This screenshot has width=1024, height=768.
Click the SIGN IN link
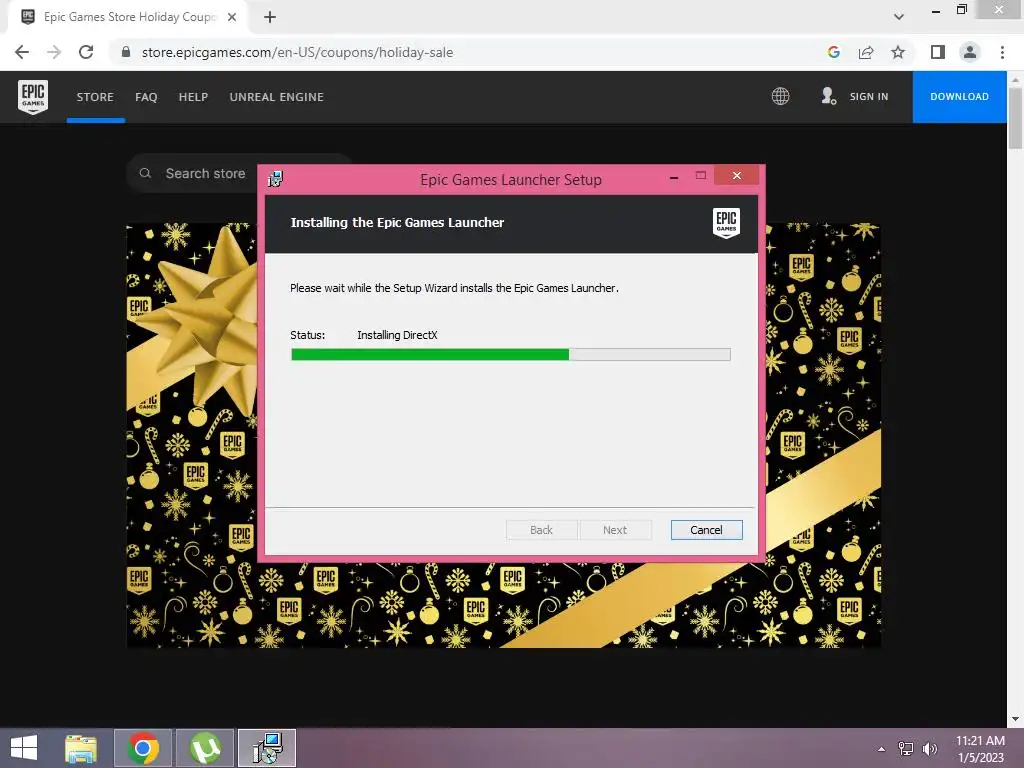tap(869, 97)
